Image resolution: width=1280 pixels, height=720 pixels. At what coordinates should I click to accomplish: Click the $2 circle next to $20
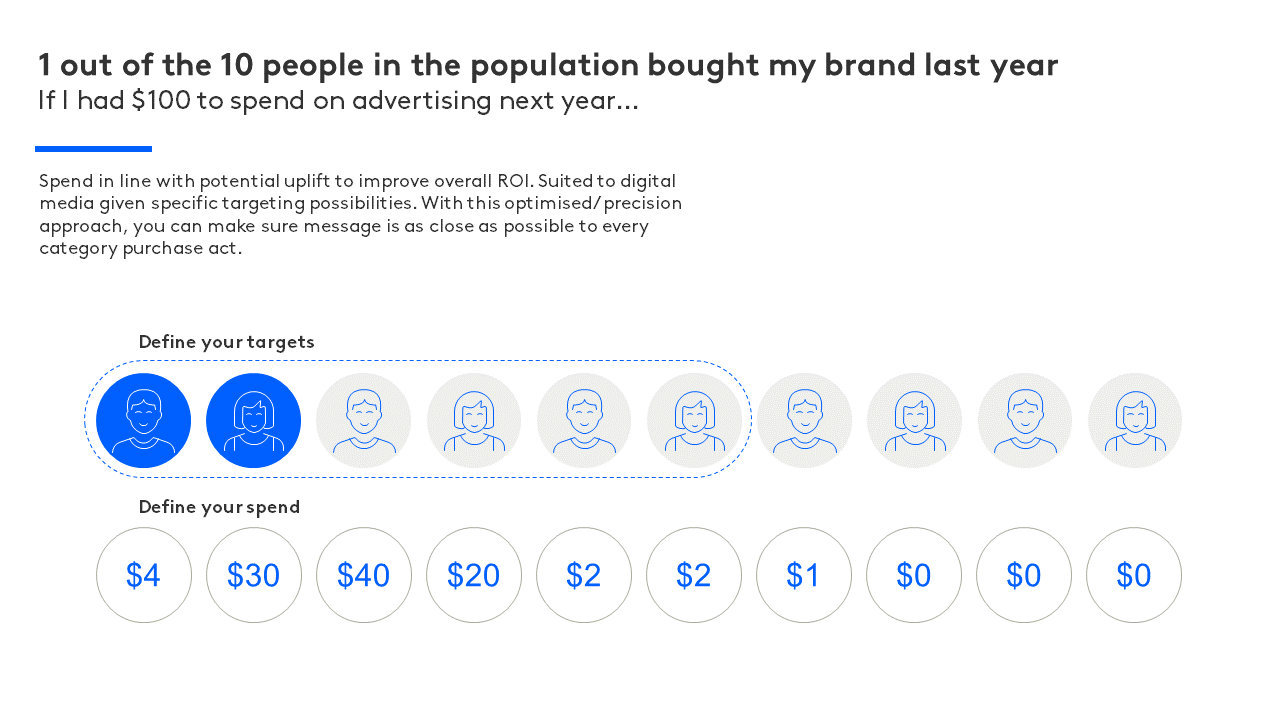584,575
